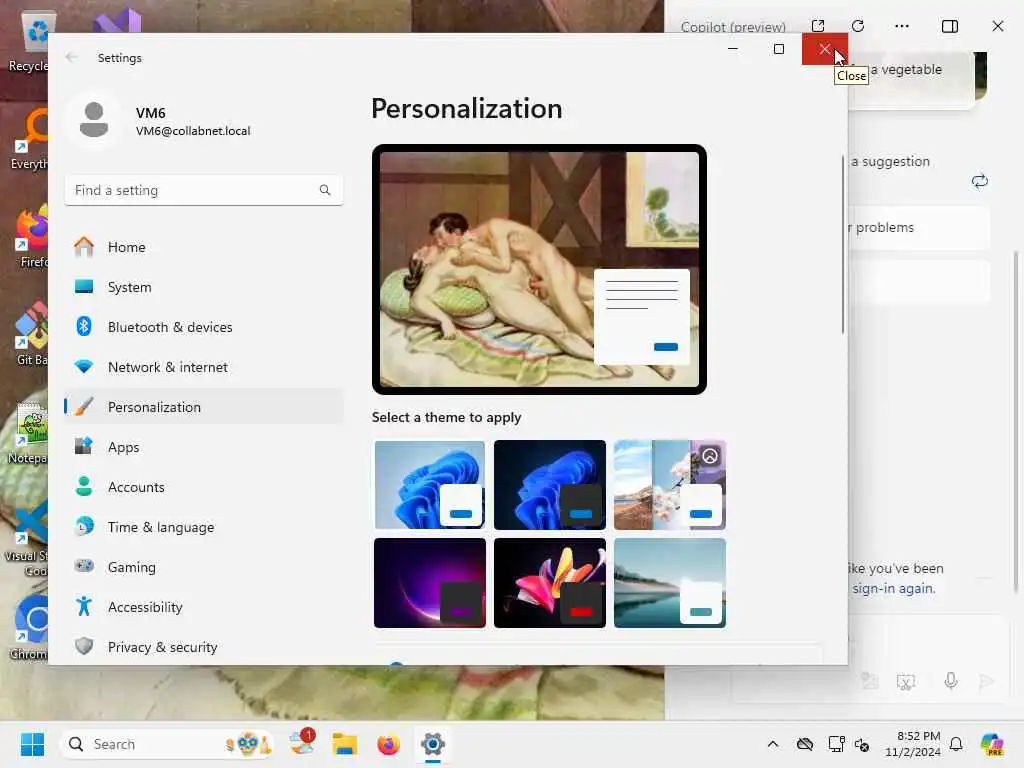Open Accounts settings
The height and width of the screenshot is (768, 1024).
point(204,487)
